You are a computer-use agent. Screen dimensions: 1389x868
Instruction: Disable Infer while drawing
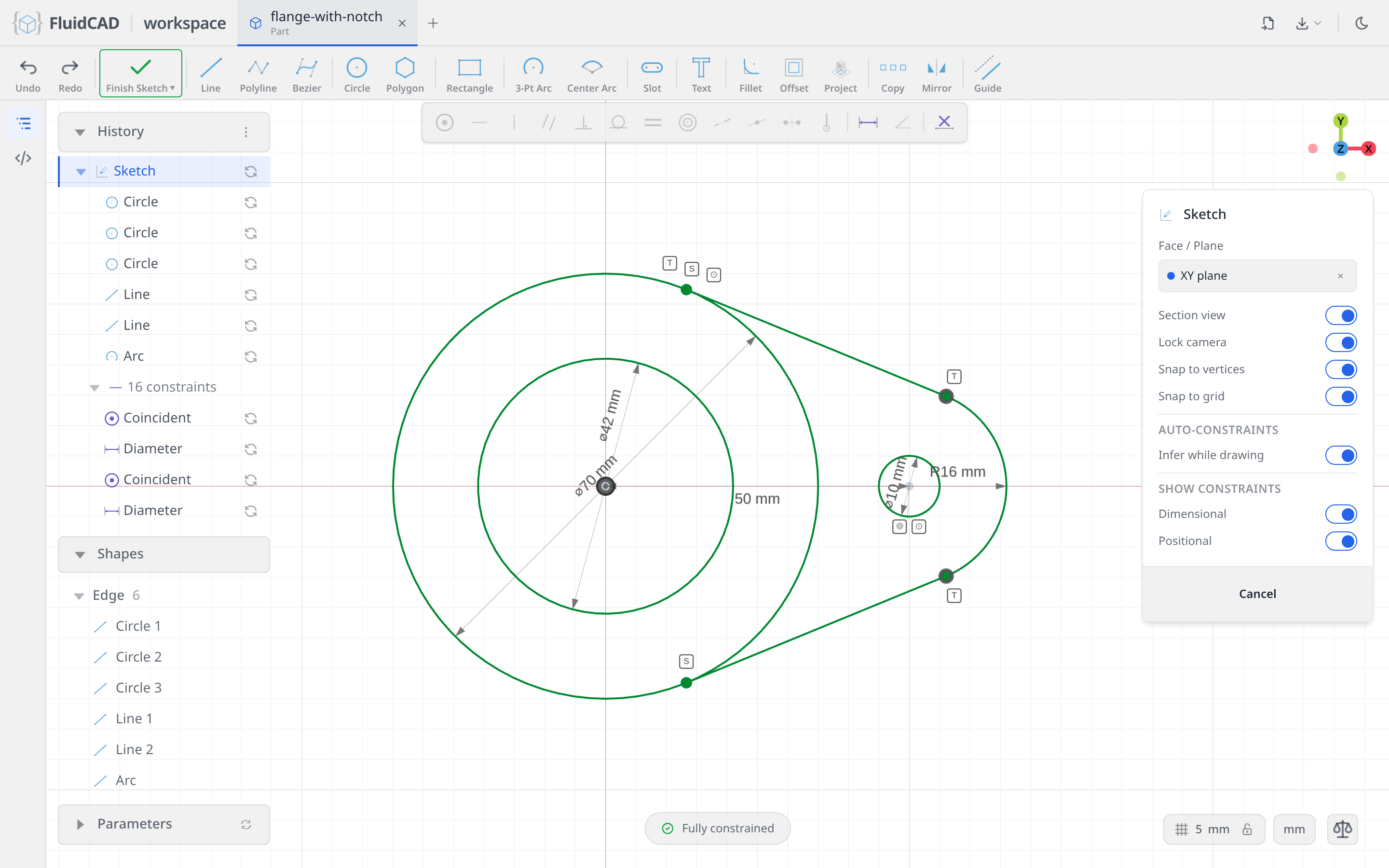[x=1341, y=455]
